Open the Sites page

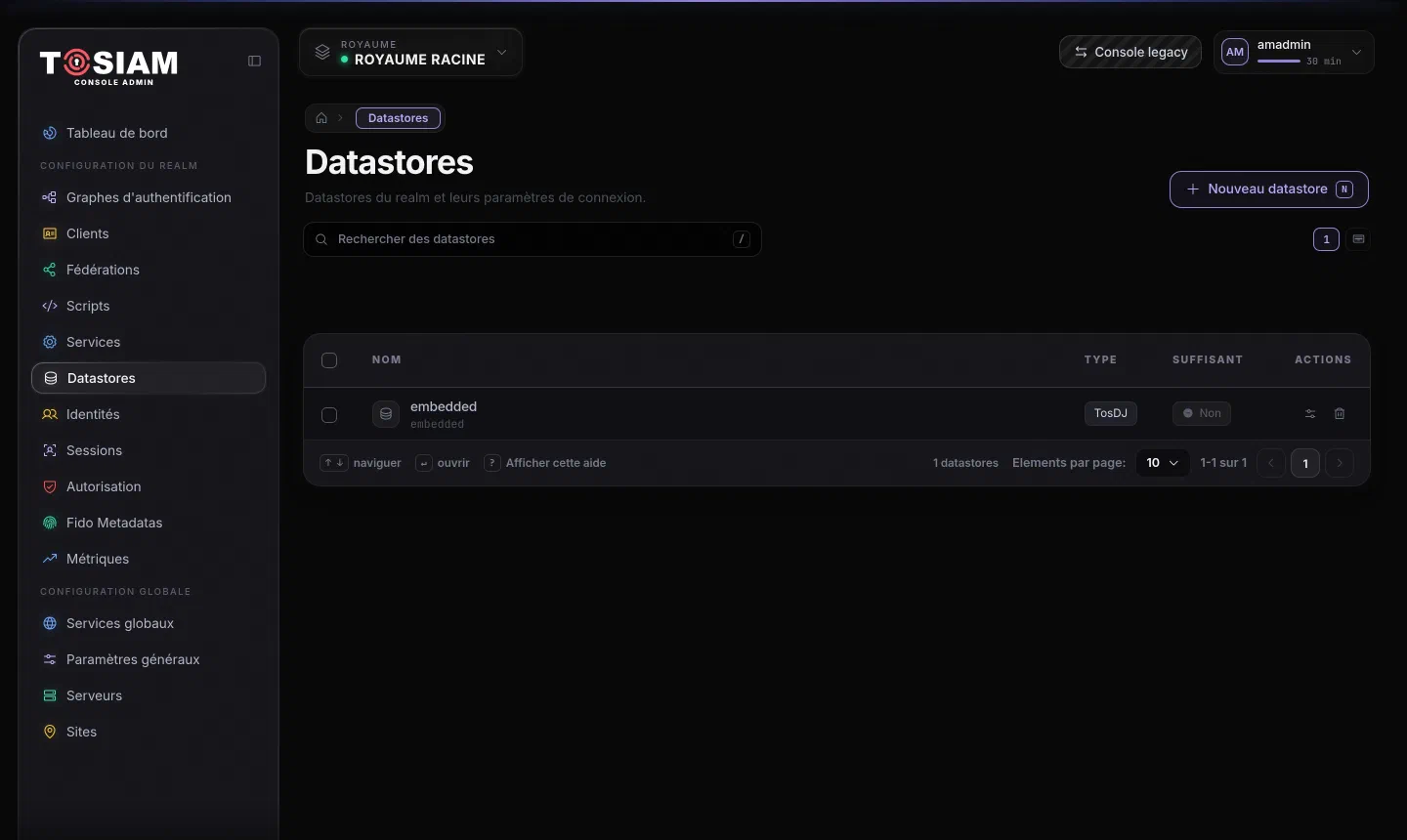click(149, 732)
